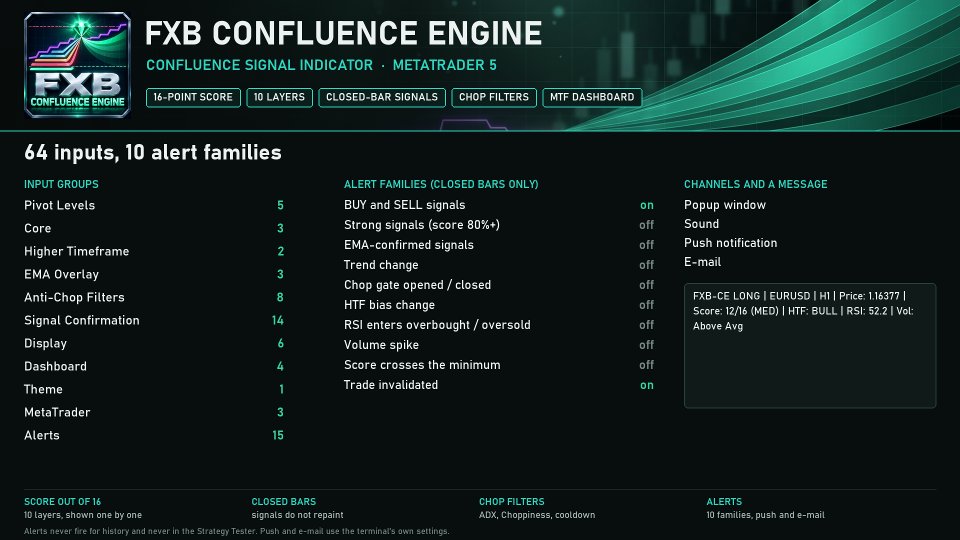Click 'signals do not repaint' footer text

point(297,515)
